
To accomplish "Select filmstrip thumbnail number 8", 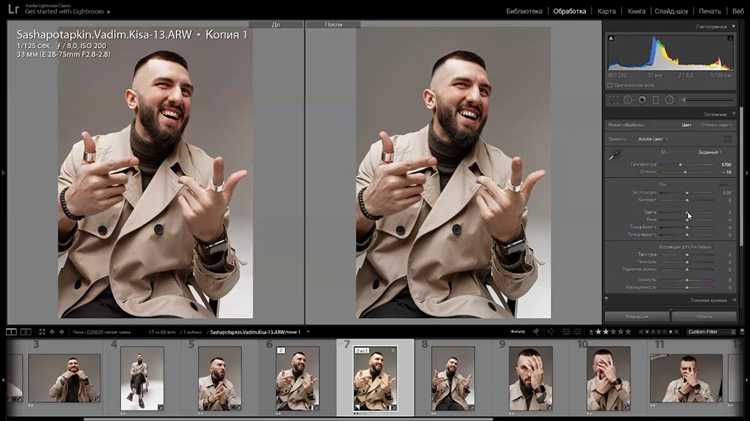I will 452,378.
